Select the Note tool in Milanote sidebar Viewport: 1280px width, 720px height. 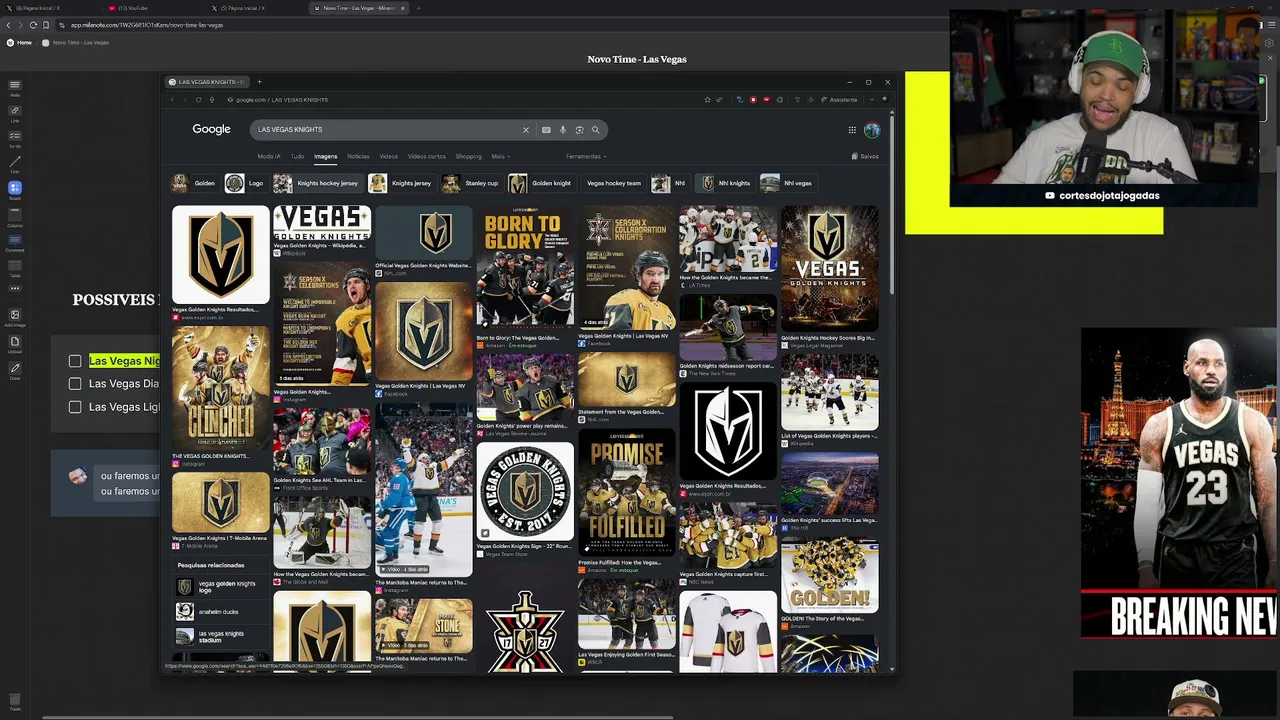tap(15, 87)
